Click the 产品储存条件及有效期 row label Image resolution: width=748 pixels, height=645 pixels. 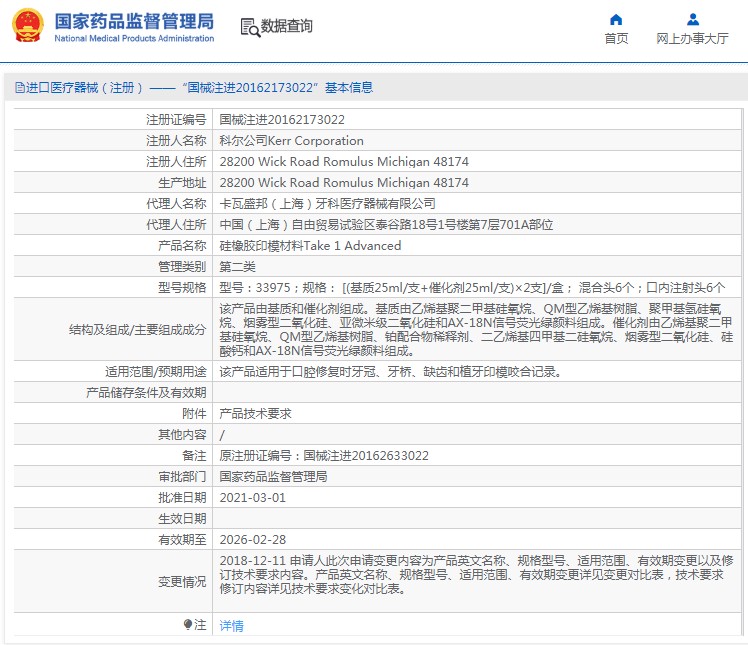[146, 393]
